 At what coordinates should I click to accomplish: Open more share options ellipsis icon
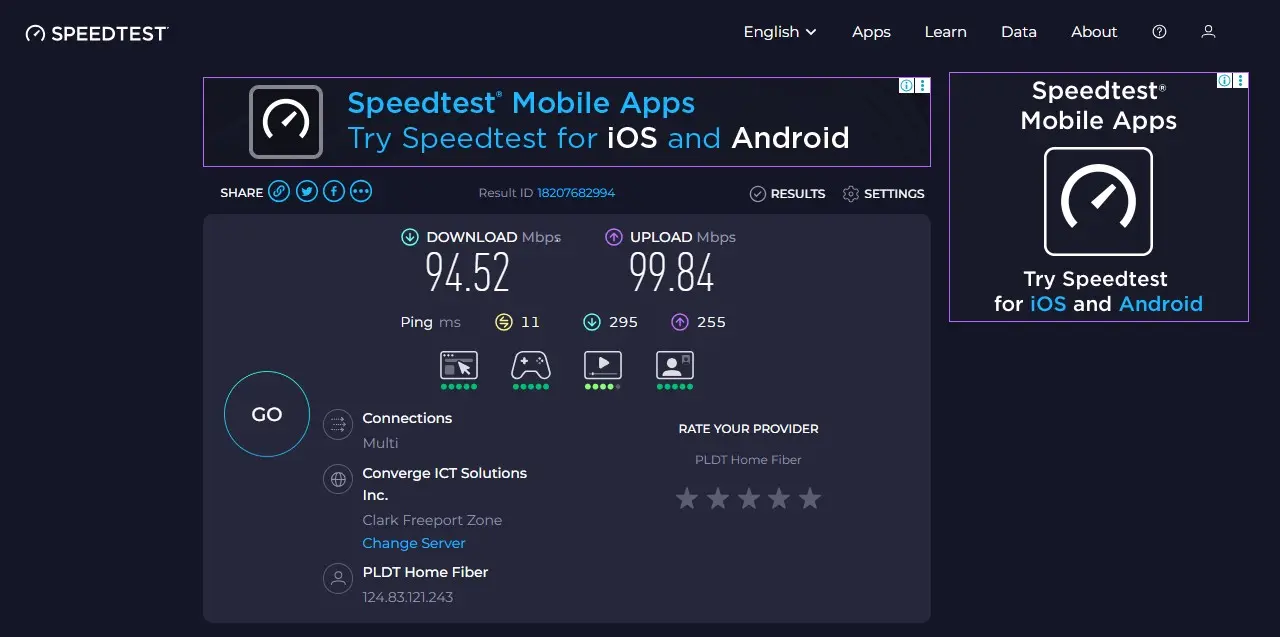(x=361, y=192)
